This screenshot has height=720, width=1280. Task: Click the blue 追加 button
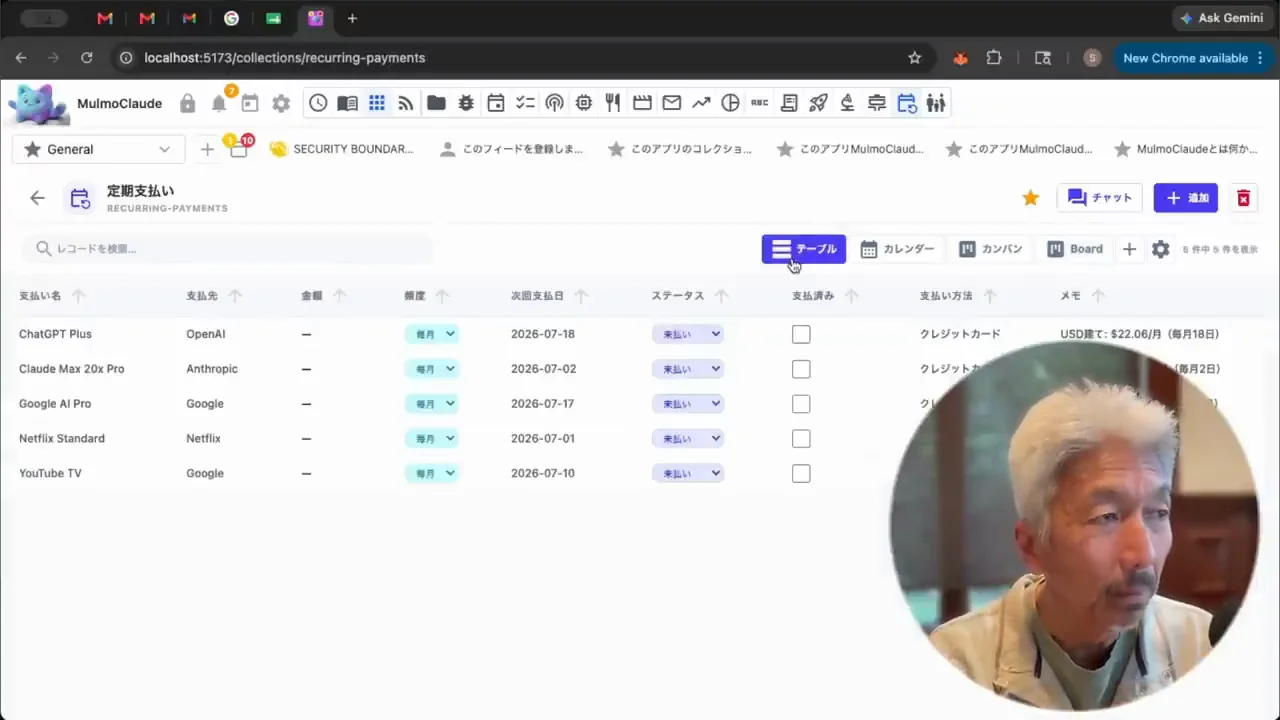pyautogui.click(x=1186, y=198)
